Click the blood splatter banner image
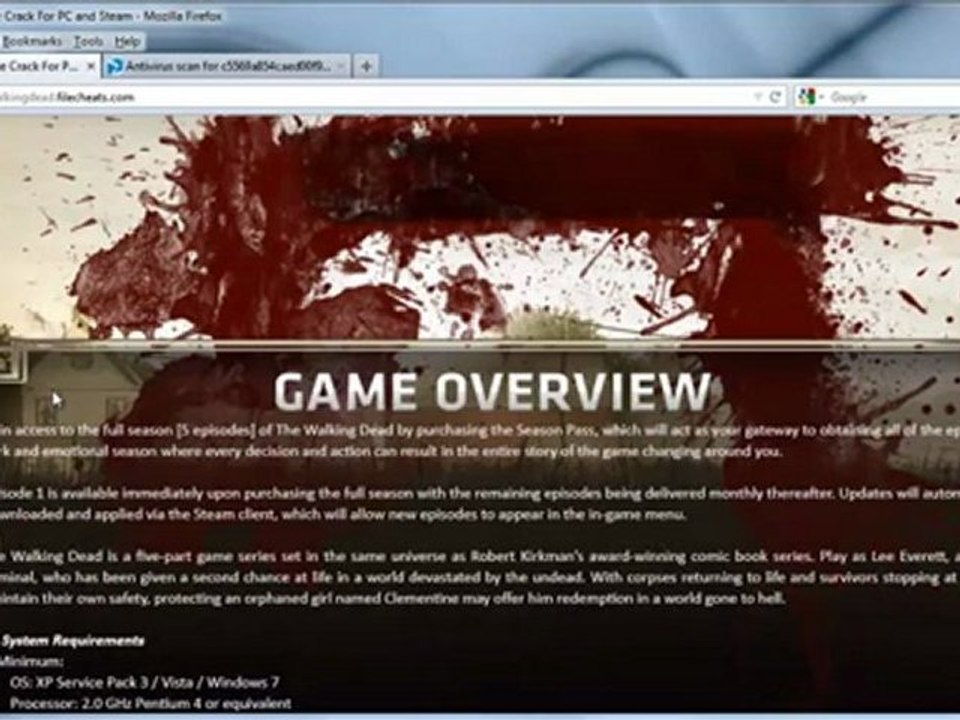The width and height of the screenshot is (960, 720). 480,227
